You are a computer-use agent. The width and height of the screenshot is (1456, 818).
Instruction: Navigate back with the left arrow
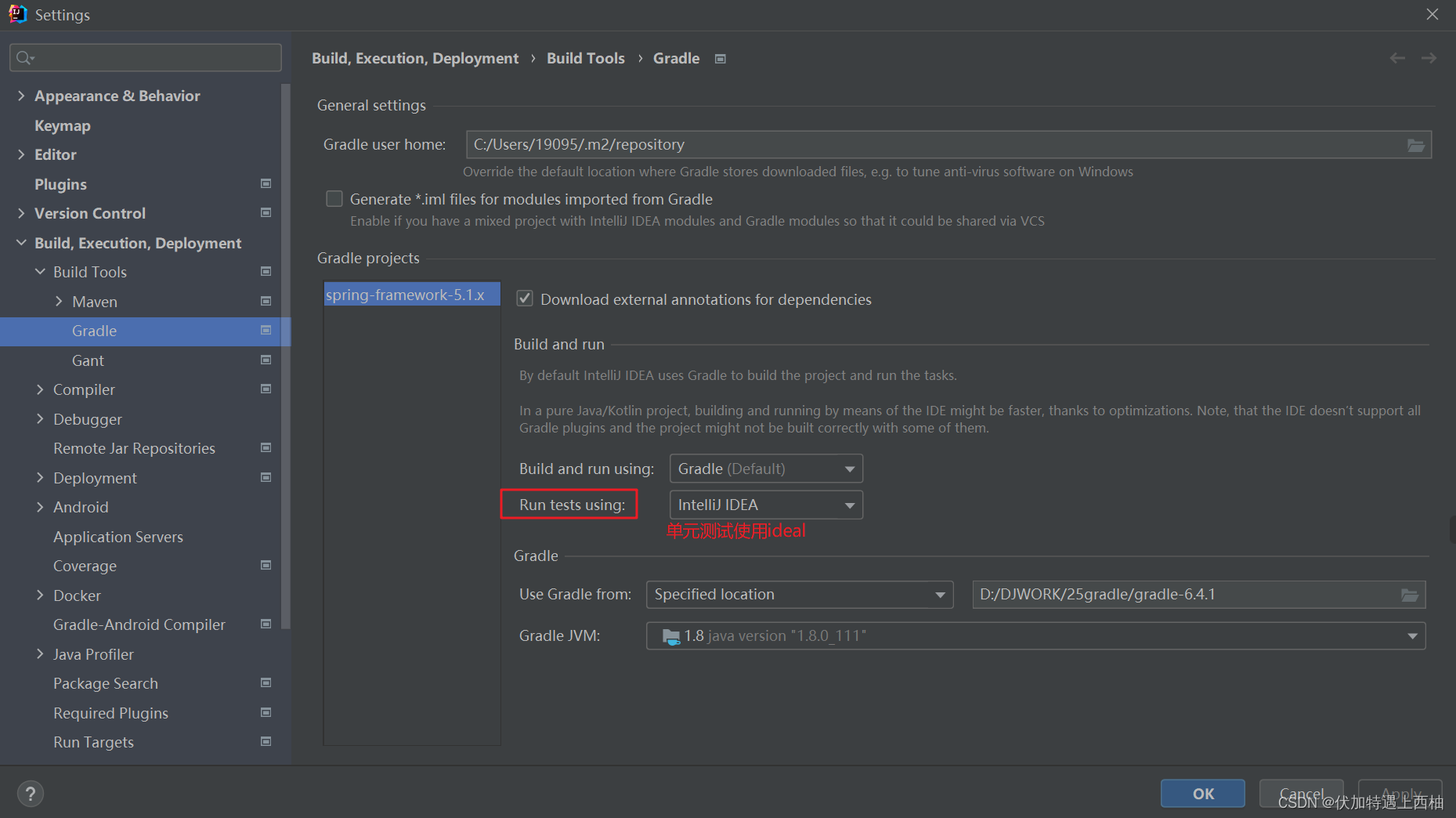tap(1397, 58)
